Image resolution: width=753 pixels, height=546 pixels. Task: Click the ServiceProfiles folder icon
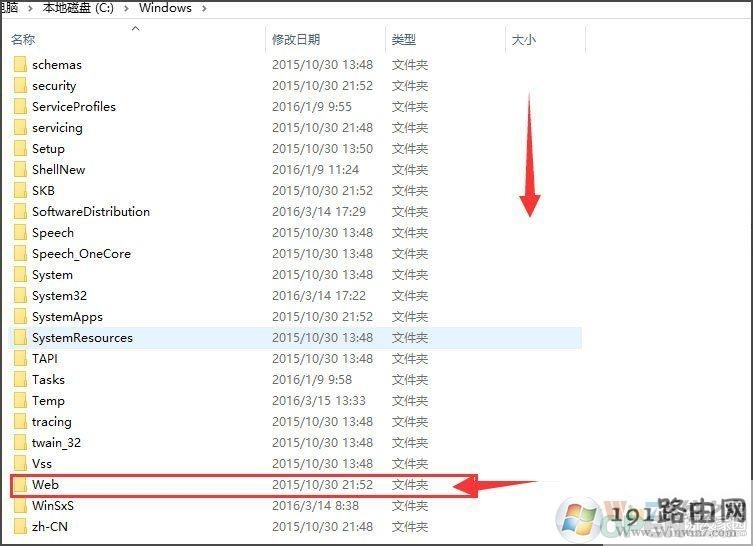point(20,107)
